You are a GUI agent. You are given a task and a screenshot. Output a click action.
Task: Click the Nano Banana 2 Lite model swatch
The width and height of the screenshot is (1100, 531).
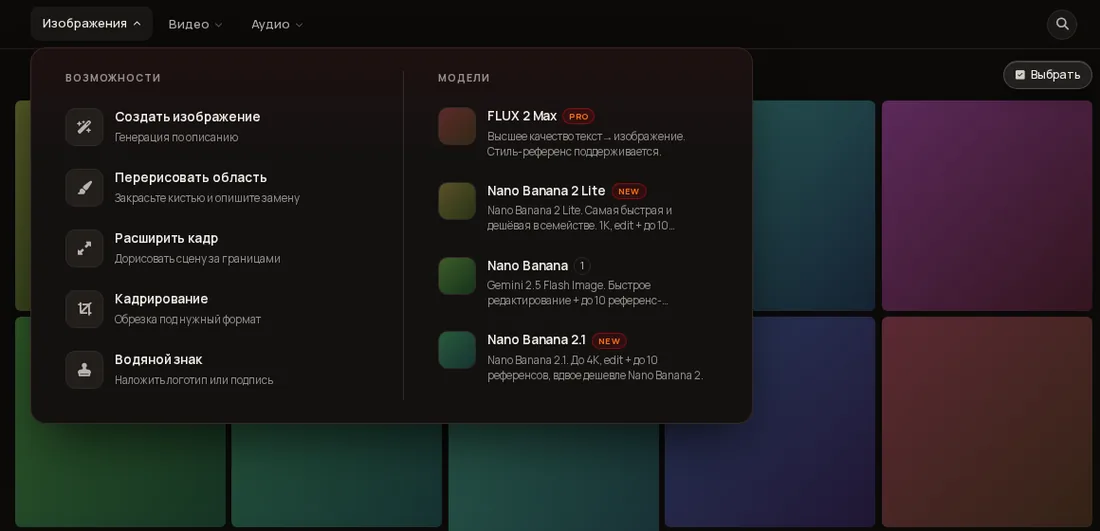(x=457, y=201)
